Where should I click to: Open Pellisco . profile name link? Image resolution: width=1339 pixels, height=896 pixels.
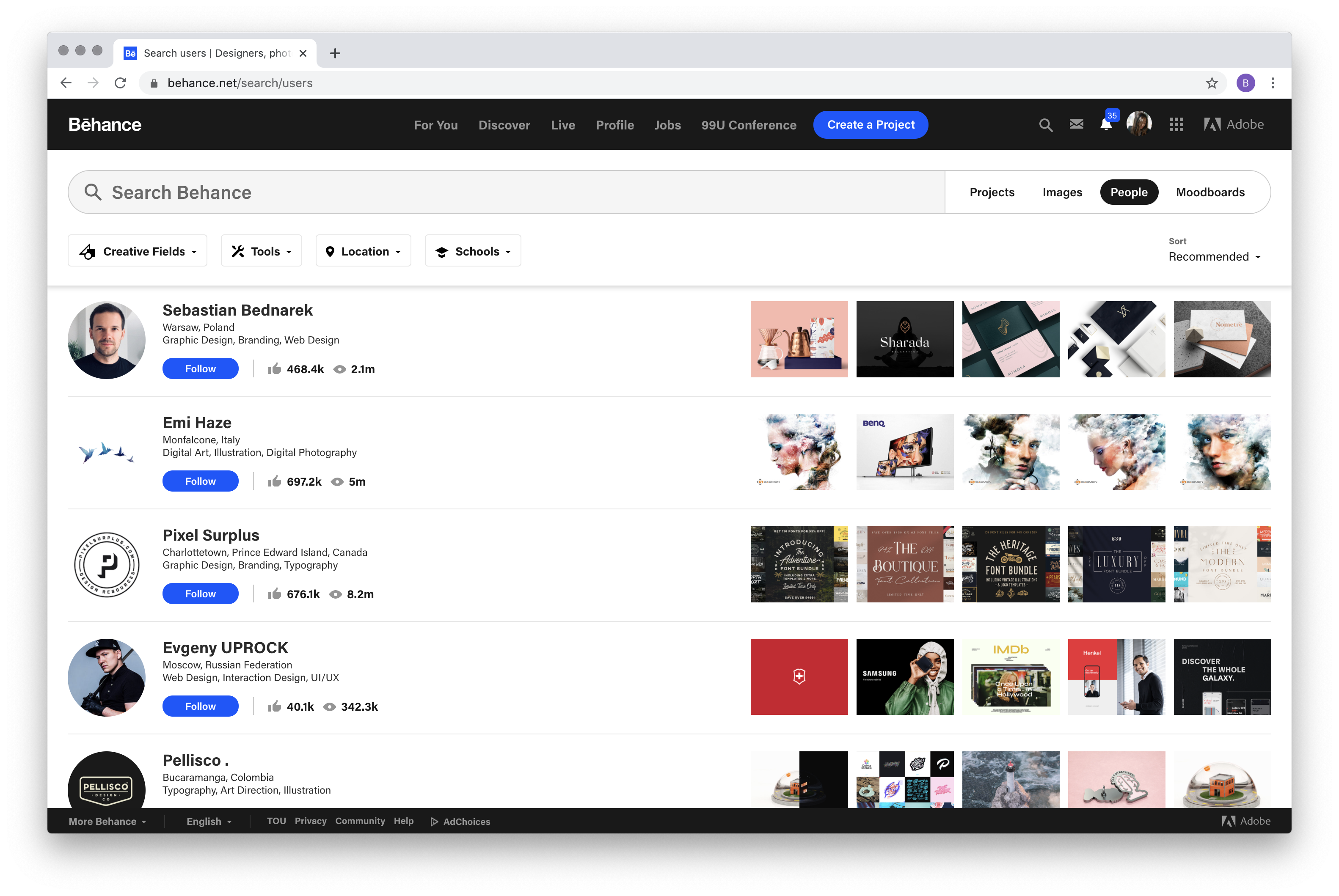pyautogui.click(x=196, y=760)
